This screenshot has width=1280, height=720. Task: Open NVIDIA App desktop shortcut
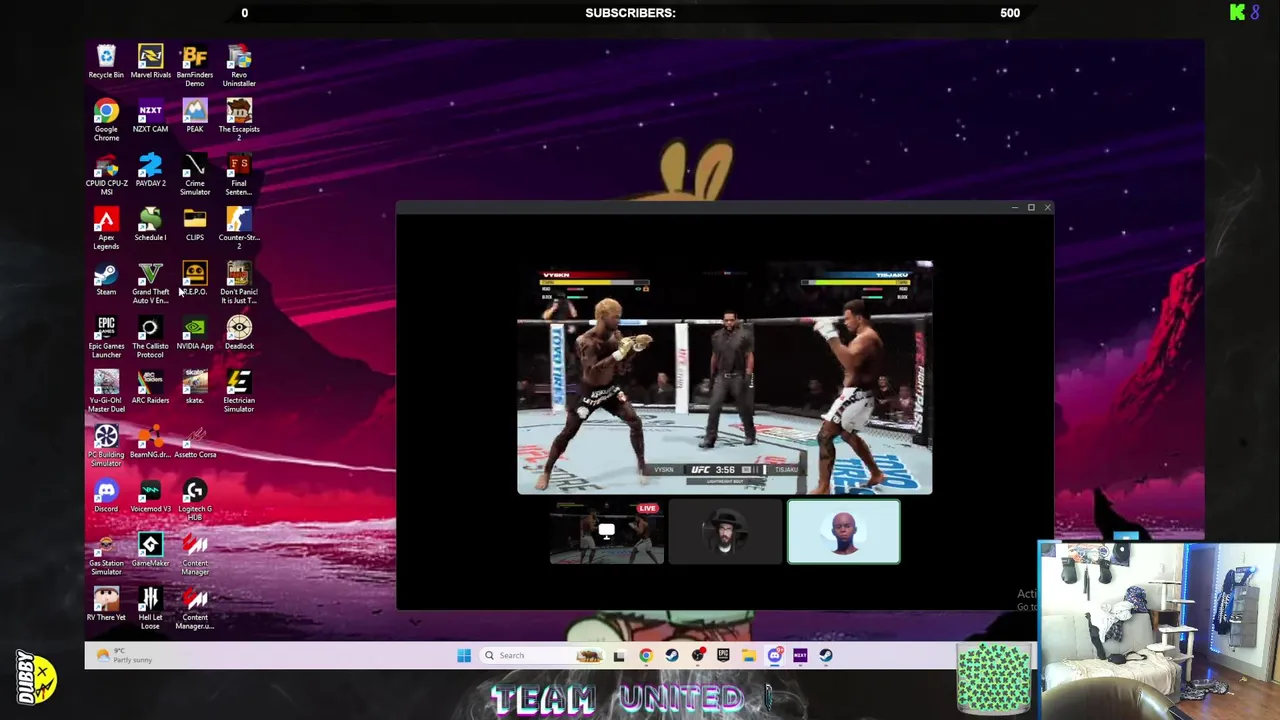click(x=195, y=333)
